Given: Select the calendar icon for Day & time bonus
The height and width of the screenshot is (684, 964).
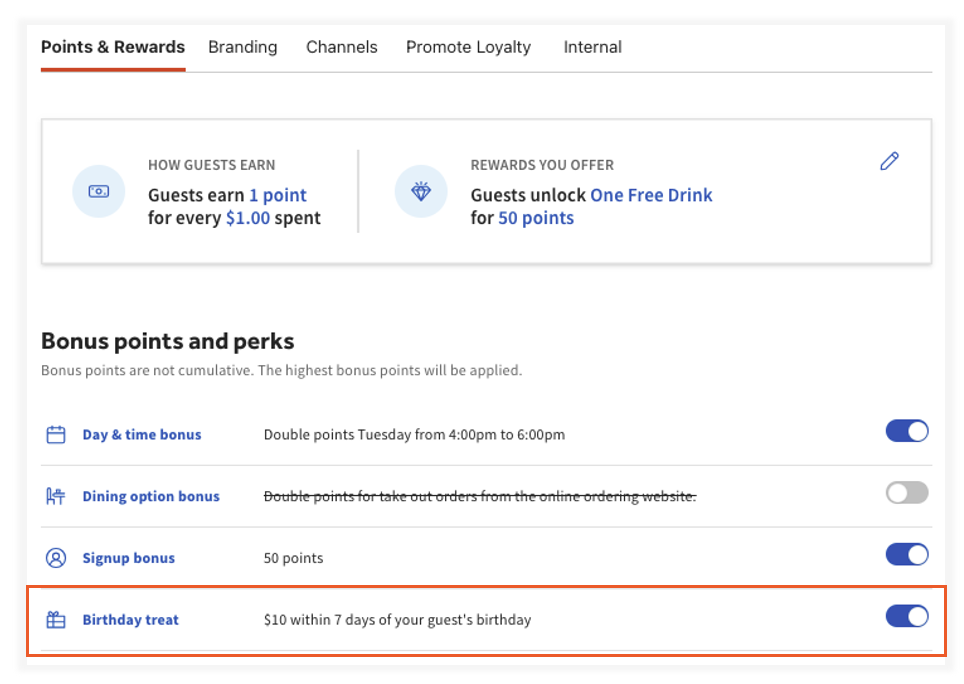Looking at the screenshot, I should 54,434.
